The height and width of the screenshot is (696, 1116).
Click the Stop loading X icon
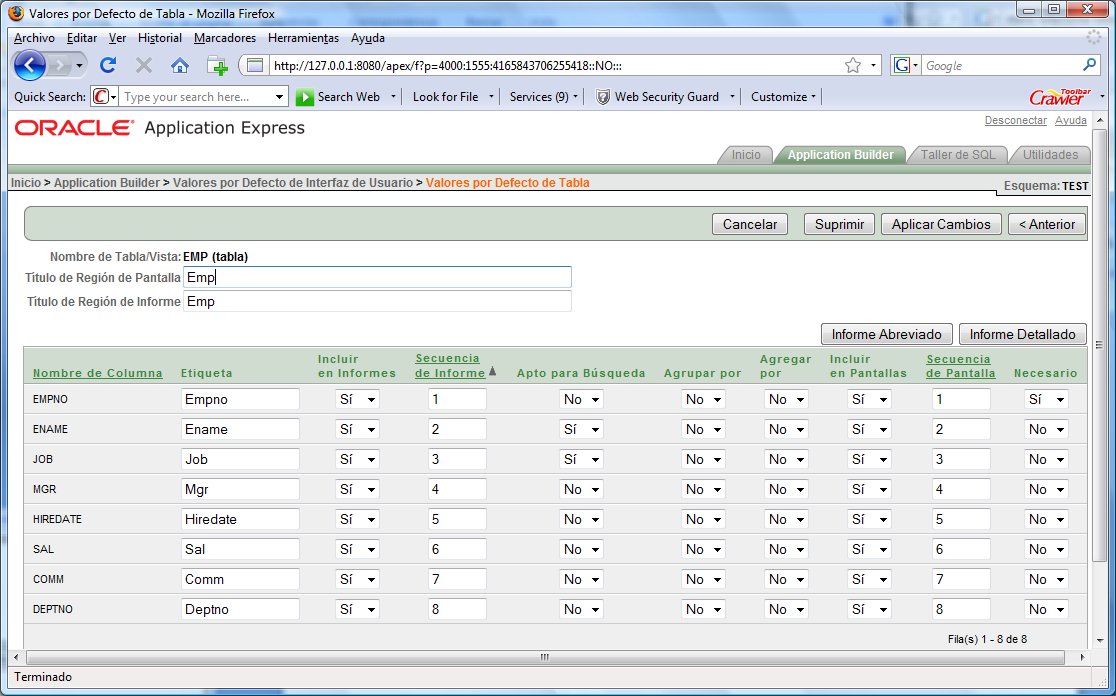click(144, 65)
